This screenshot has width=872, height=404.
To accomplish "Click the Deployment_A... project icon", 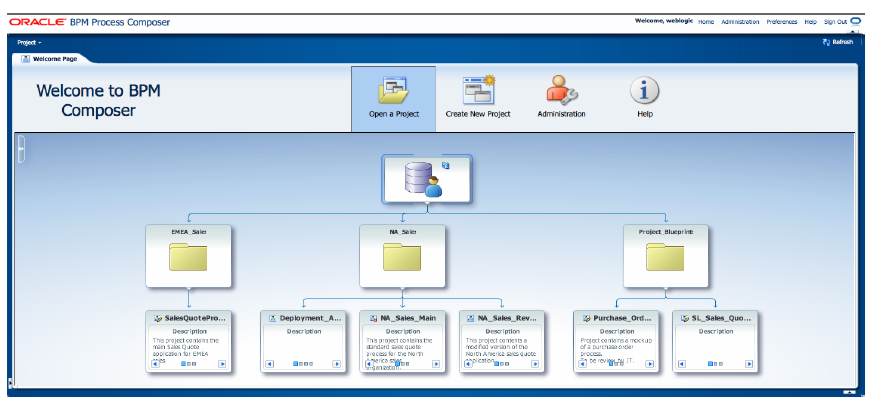I will 272,318.
